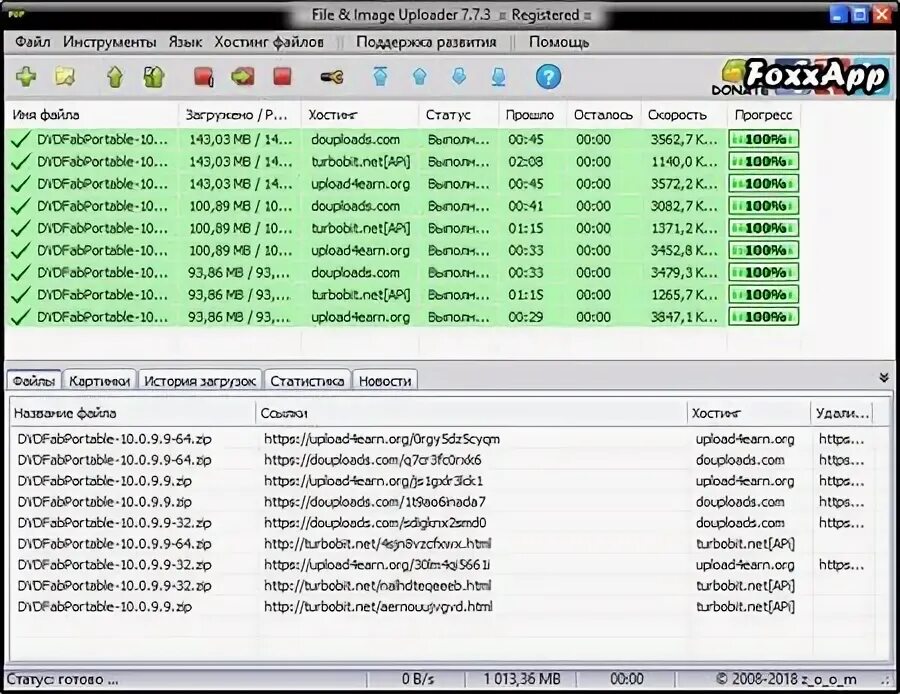Open the Статистика tab
Viewport: 900px width, 694px height.
point(307,381)
